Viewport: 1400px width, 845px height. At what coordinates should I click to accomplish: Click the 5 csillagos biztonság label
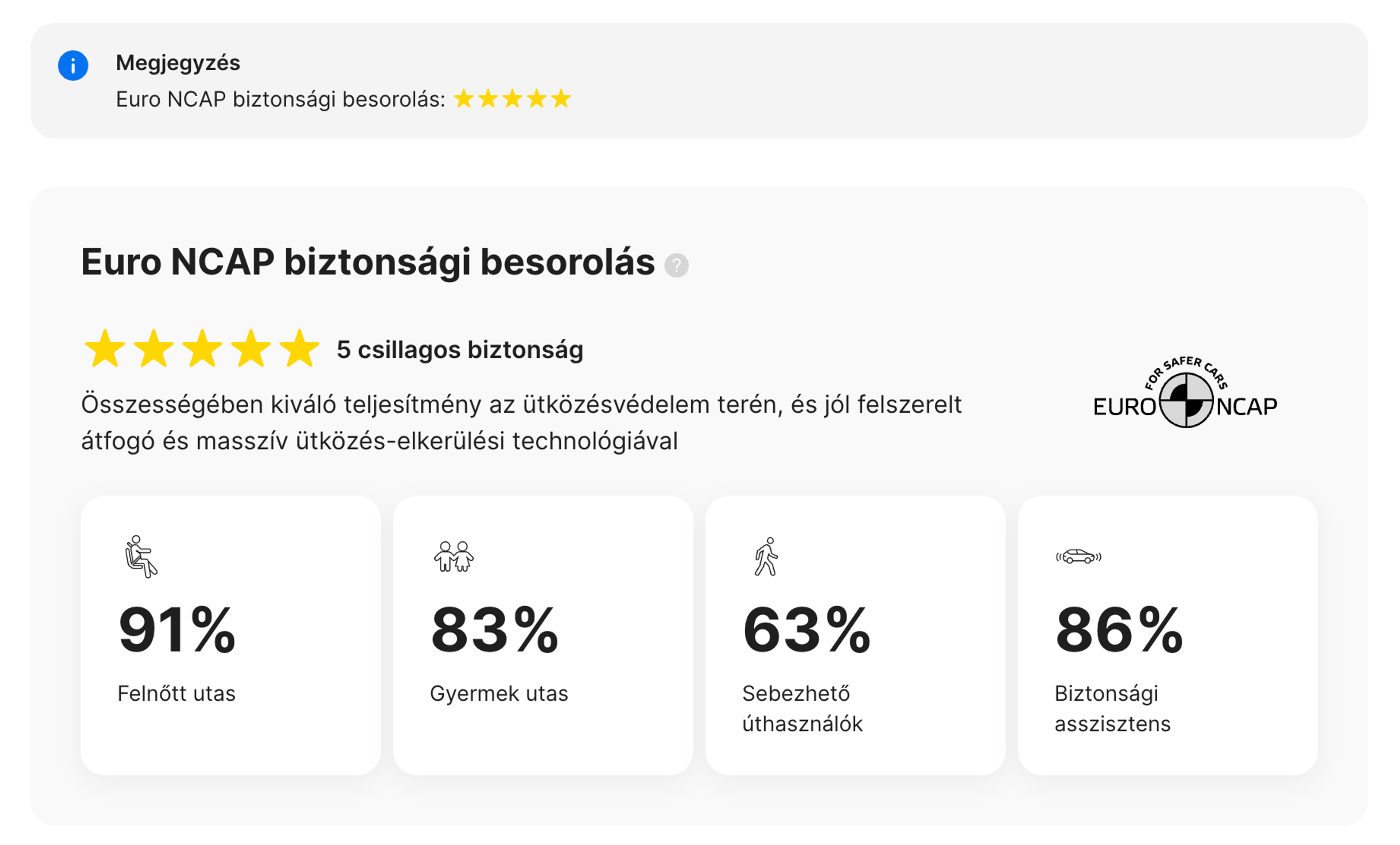pyautogui.click(x=460, y=350)
